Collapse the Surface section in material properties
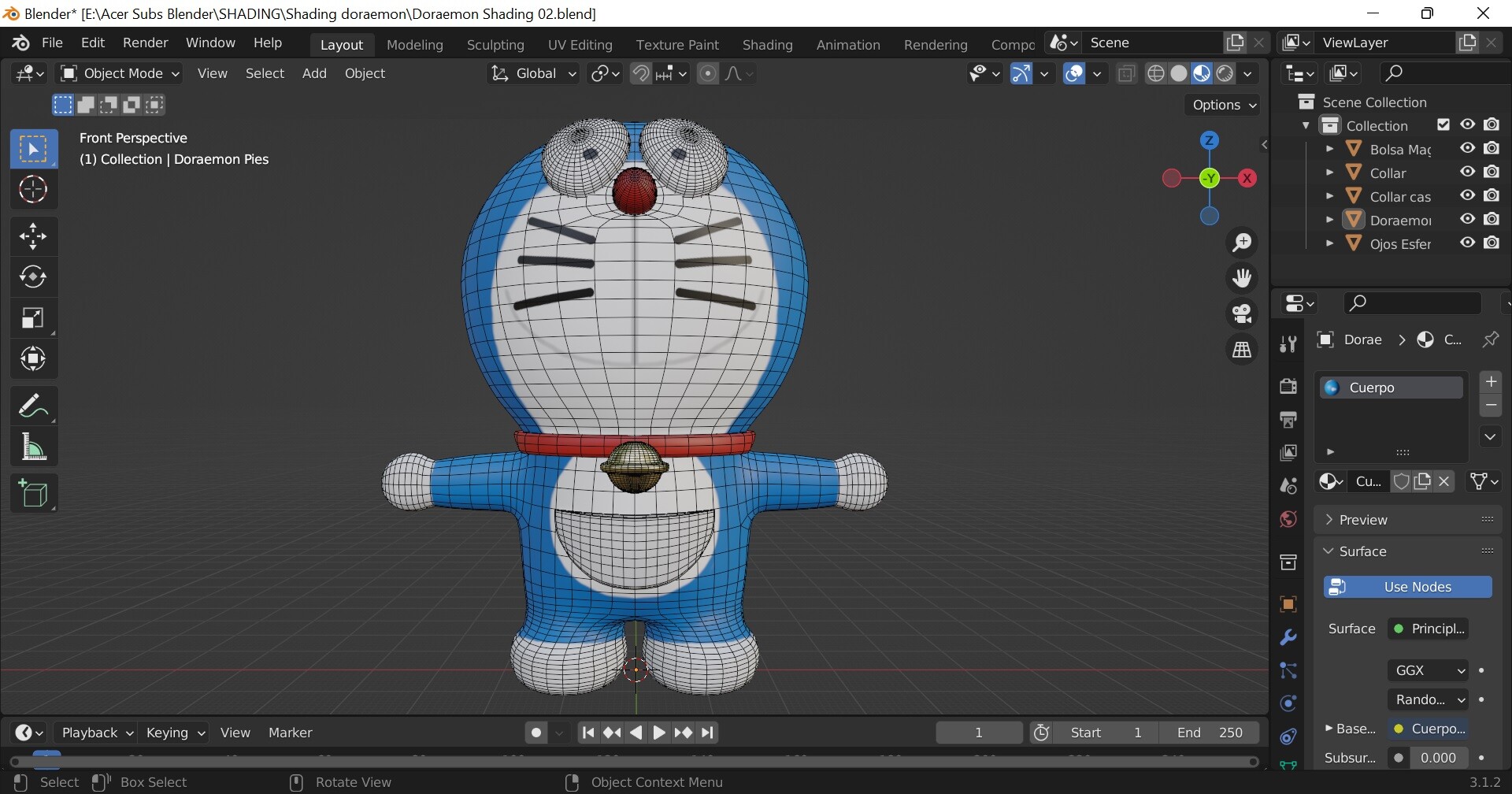The image size is (1512, 794). [1330, 551]
